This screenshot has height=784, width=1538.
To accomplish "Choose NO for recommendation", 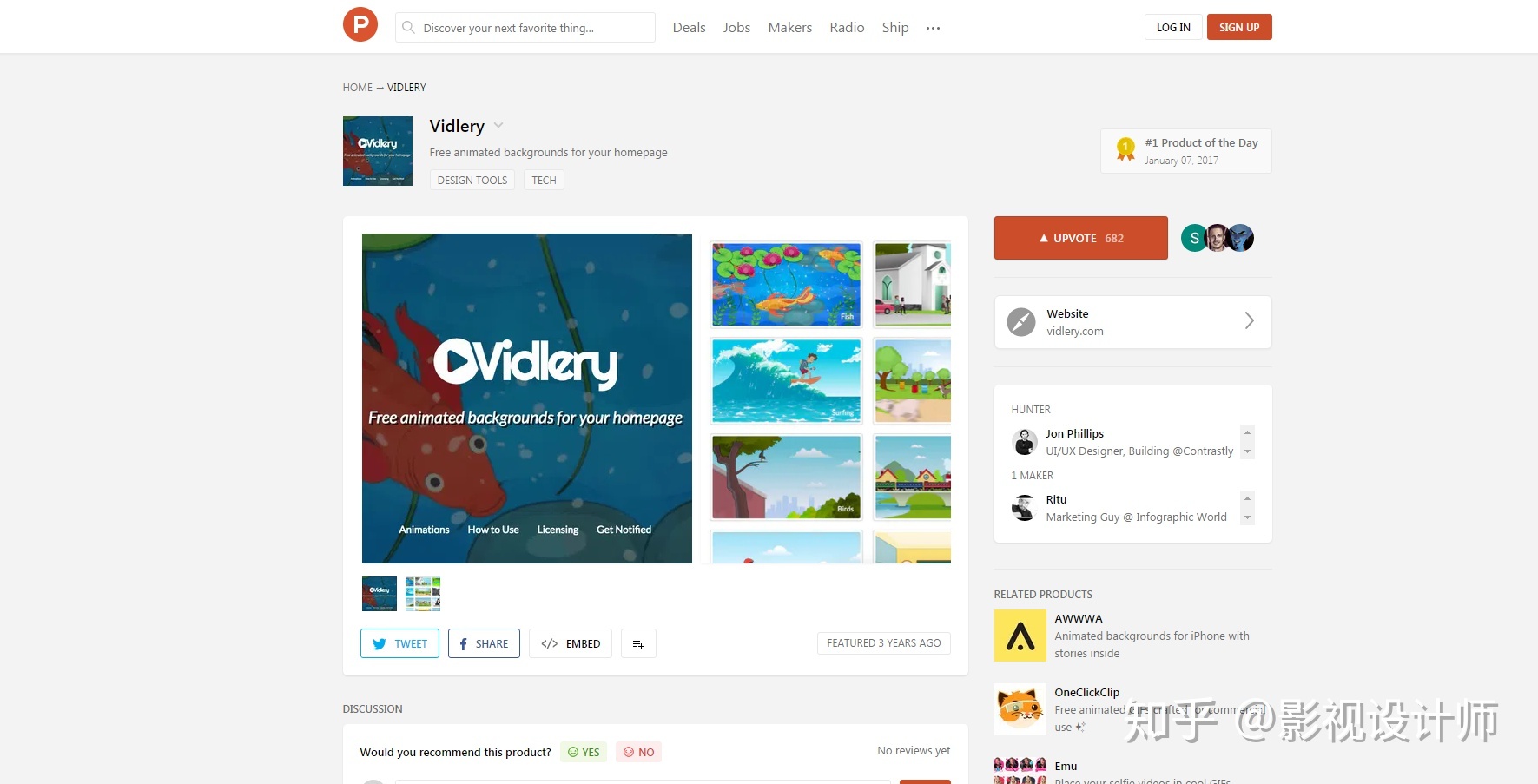I will click(x=638, y=752).
